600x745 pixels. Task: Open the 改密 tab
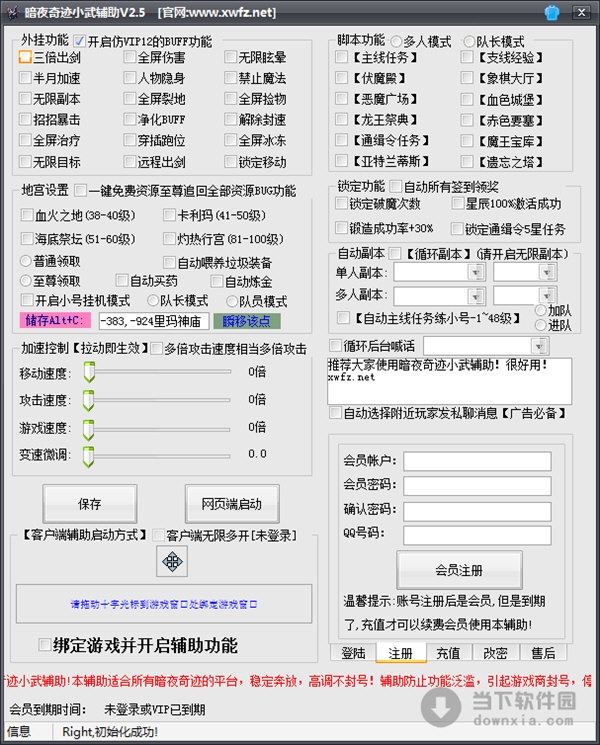(x=495, y=653)
